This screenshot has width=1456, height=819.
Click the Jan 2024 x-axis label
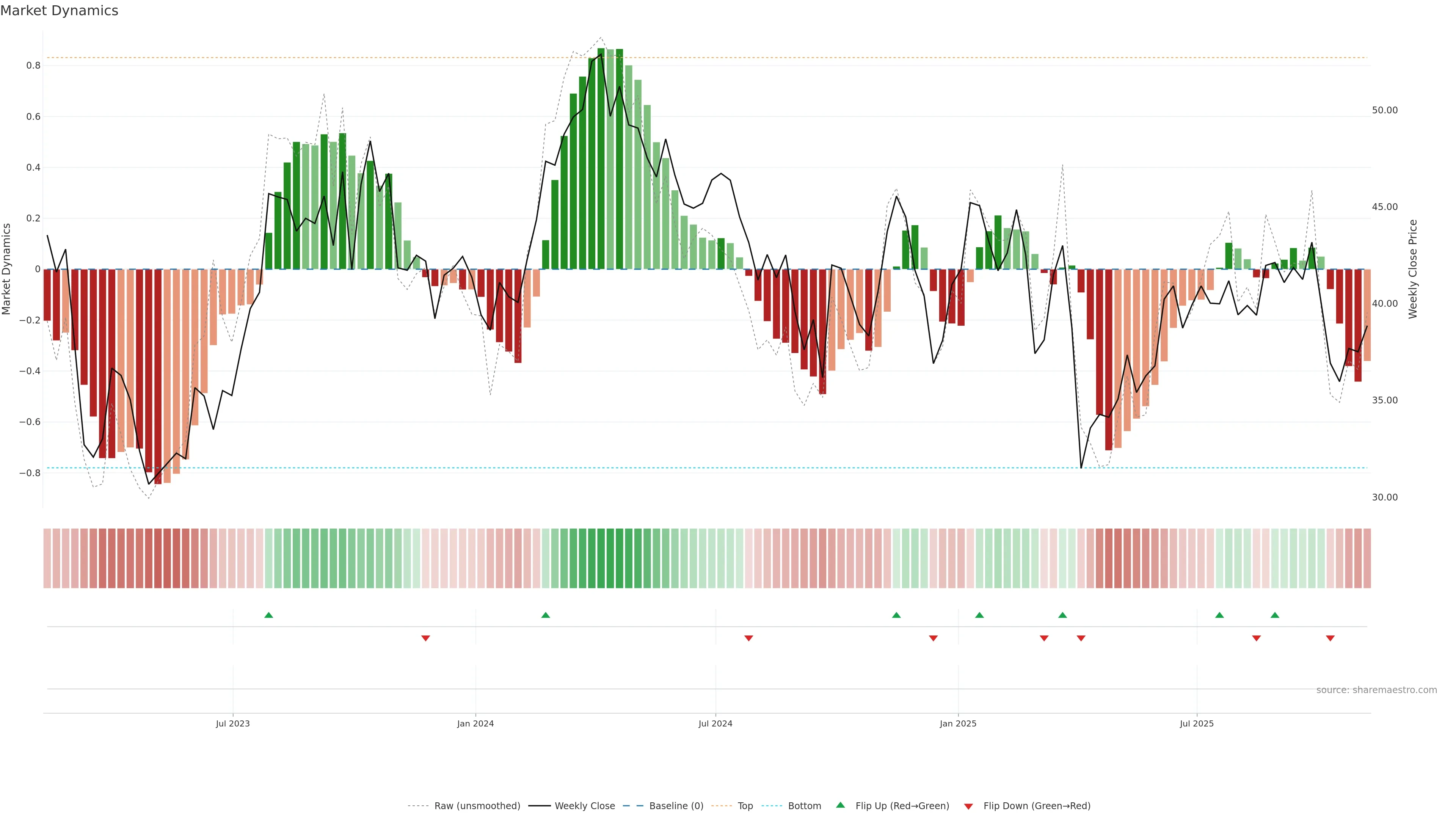point(475,723)
